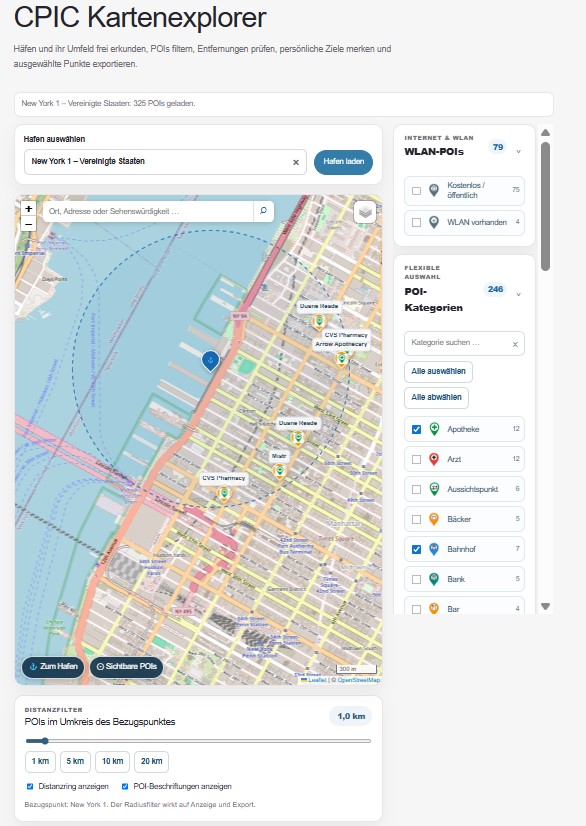This screenshot has height=826, width=586.
Task: Click the Apotheke green cross category icon
Action: click(434, 429)
